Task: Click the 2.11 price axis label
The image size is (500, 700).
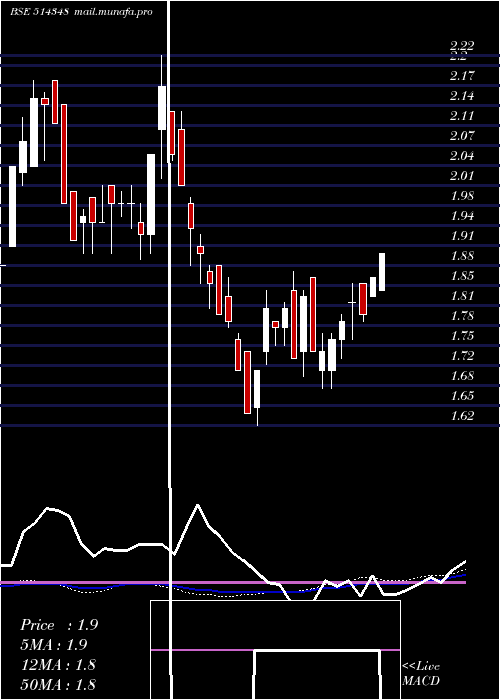Action: point(462,116)
